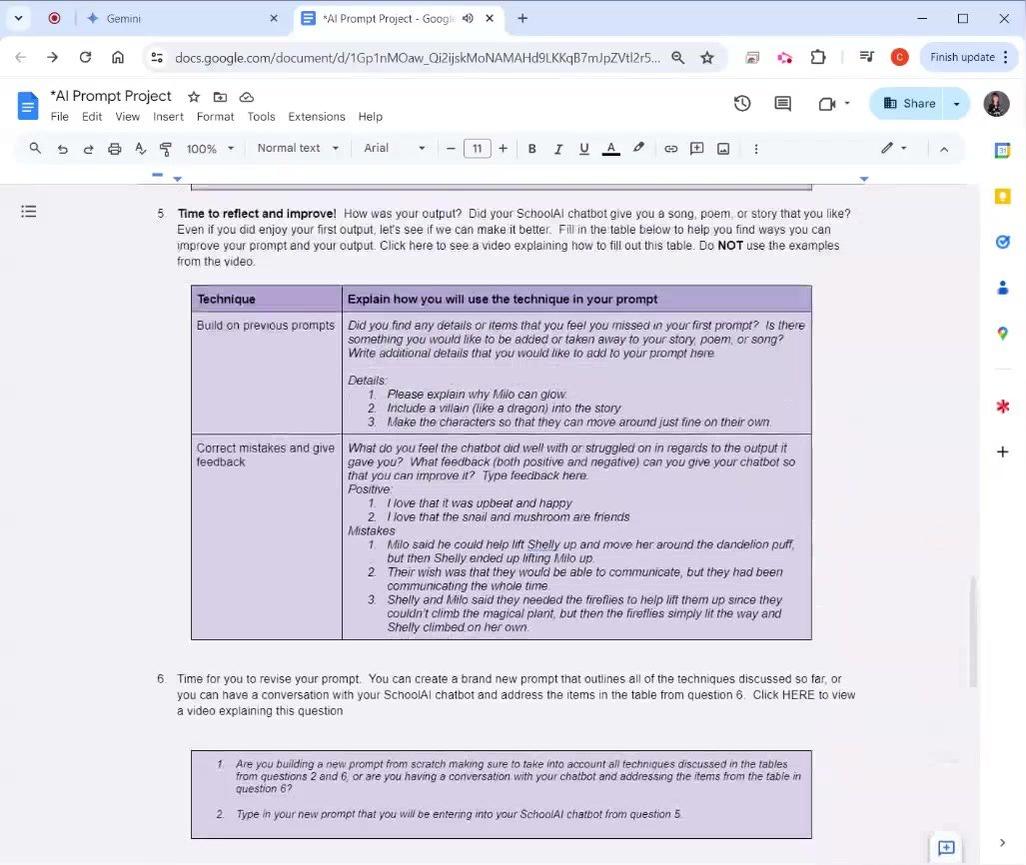Screen dimensions: 1026x865
Task: Click the search menus magnifier icon
Action: pos(35,149)
